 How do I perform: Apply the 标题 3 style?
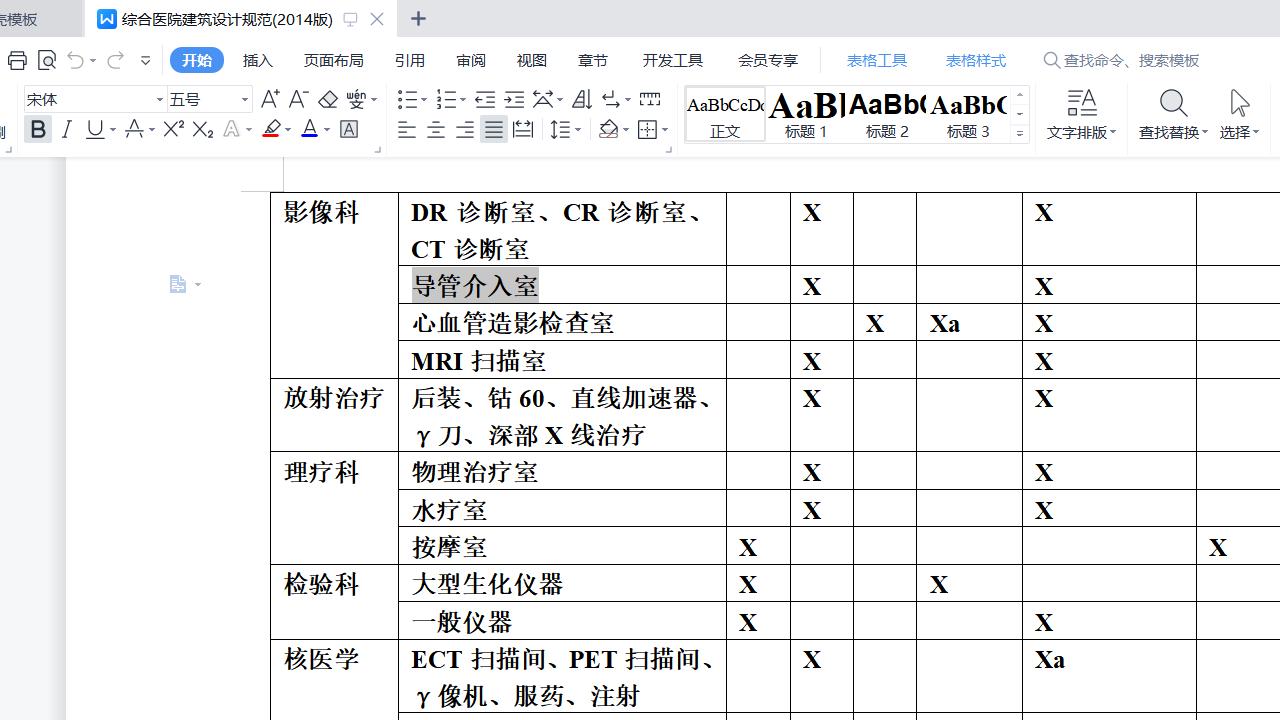pyautogui.click(x=968, y=114)
